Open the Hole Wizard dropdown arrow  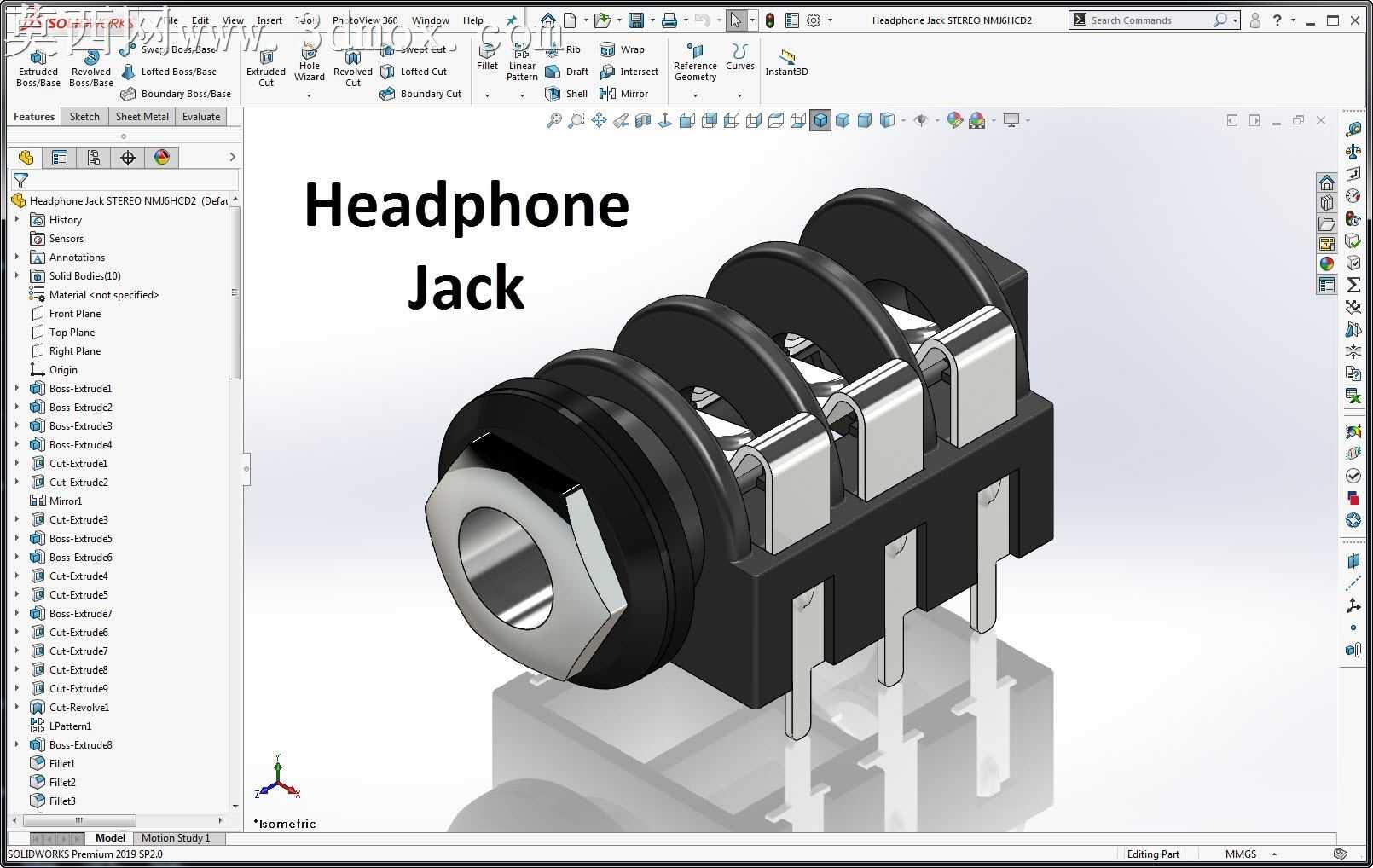309,95
